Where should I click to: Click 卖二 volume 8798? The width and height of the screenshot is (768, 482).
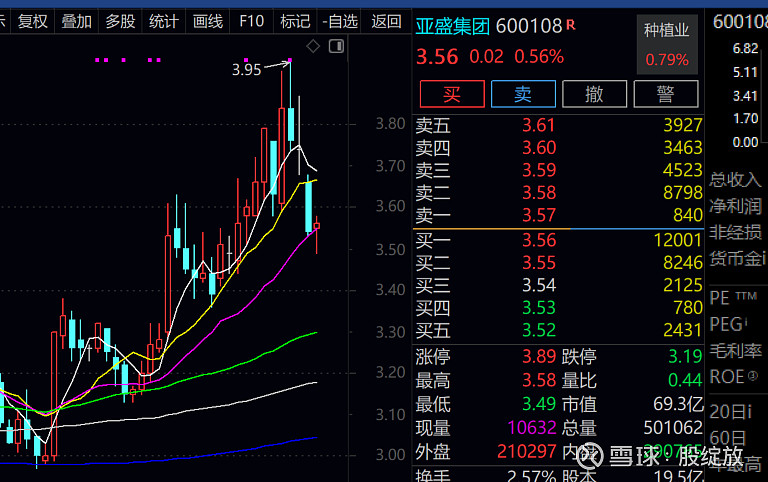tap(683, 193)
